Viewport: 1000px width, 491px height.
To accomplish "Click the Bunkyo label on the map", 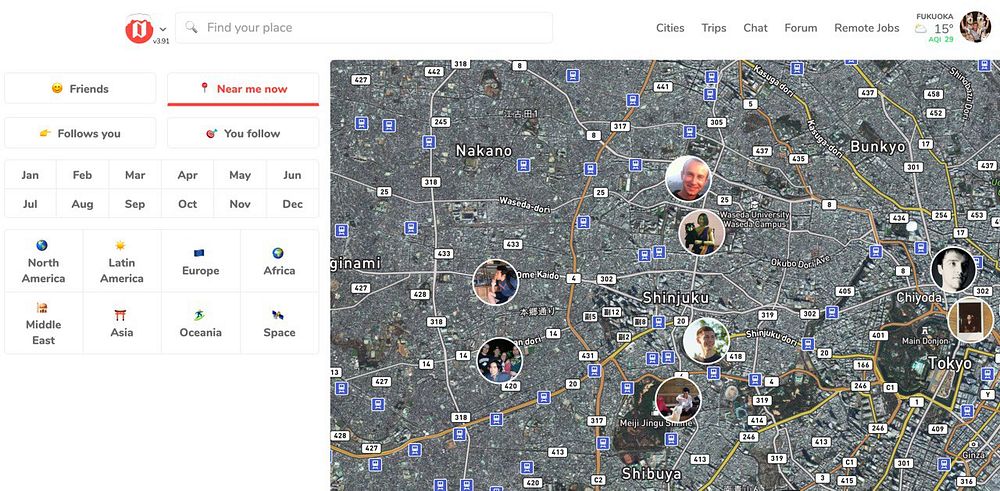I will (878, 147).
